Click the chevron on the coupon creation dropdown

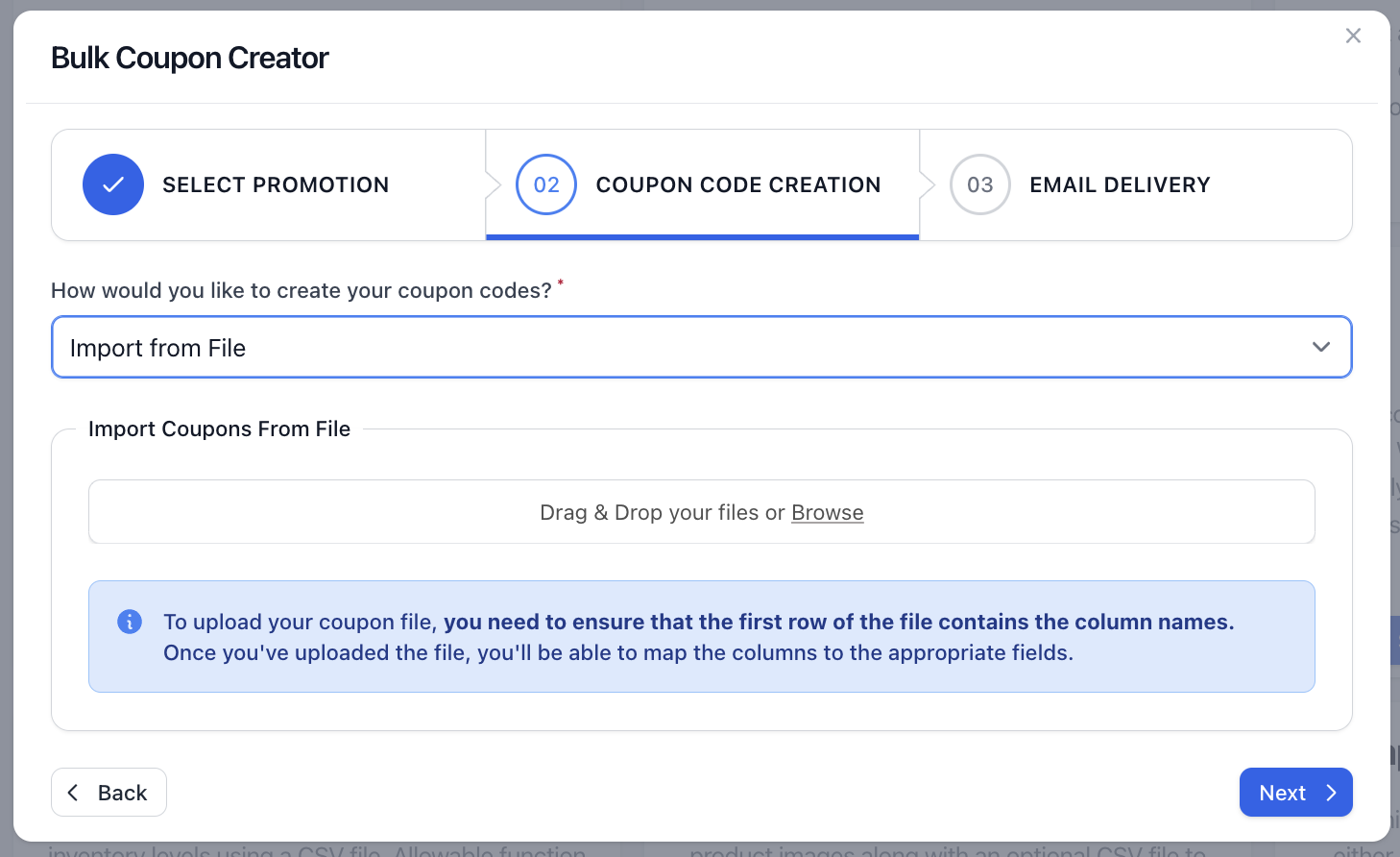click(1321, 347)
